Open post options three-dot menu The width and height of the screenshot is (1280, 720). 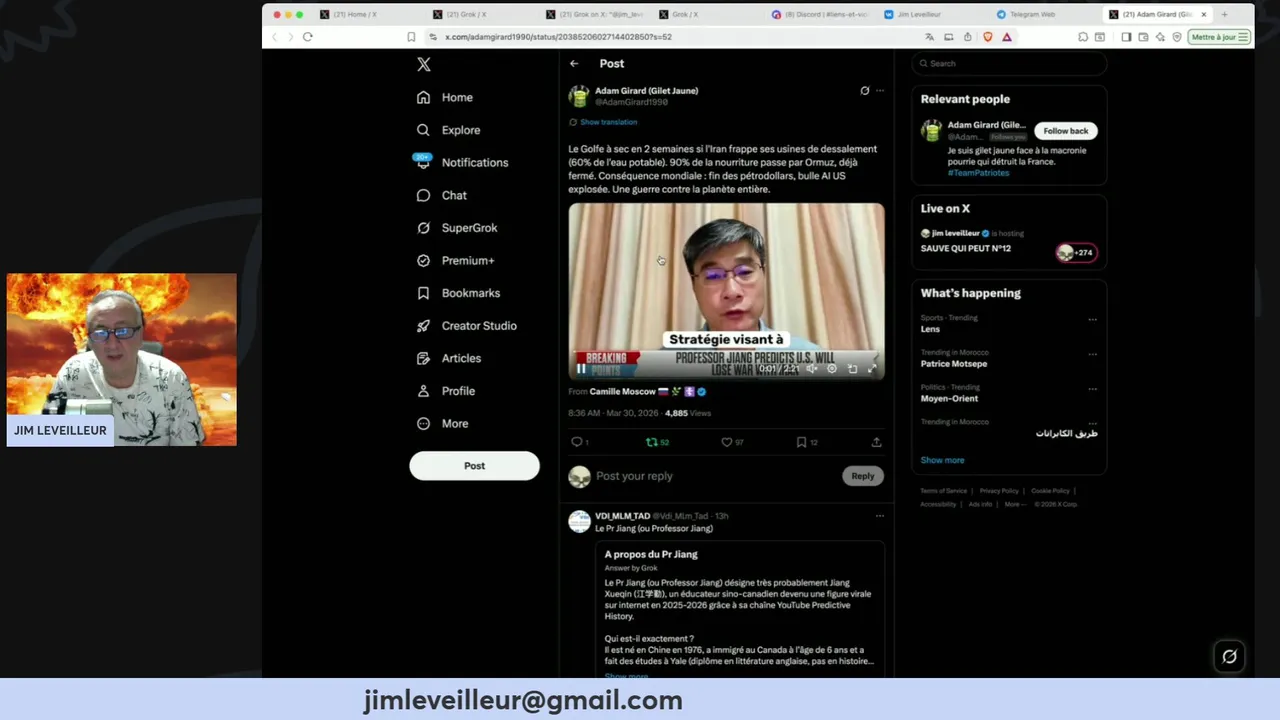880,90
